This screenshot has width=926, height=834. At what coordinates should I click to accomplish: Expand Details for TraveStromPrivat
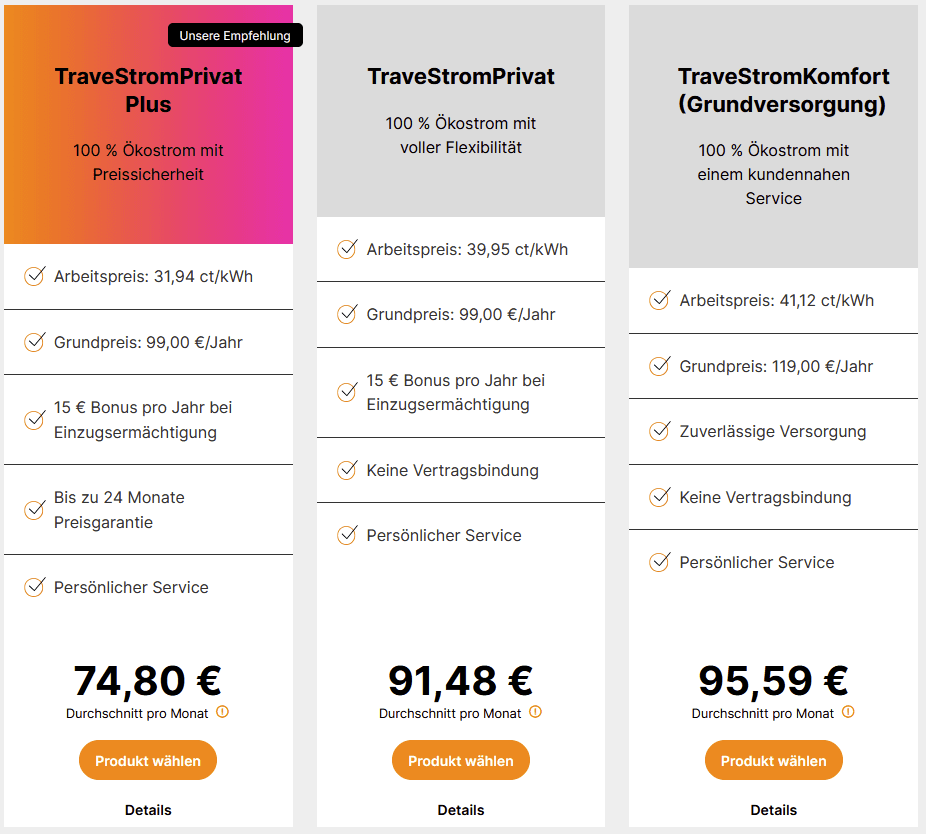point(461,810)
